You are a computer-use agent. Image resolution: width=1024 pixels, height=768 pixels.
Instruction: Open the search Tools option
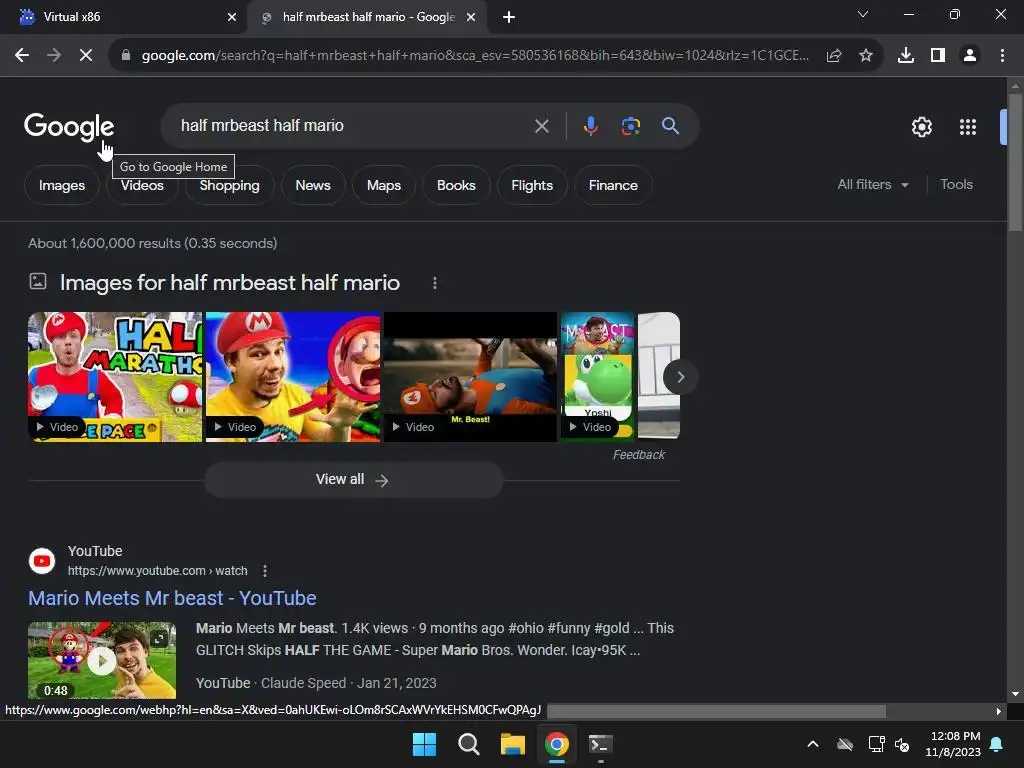pyautogui.click(x=956, y=185)
